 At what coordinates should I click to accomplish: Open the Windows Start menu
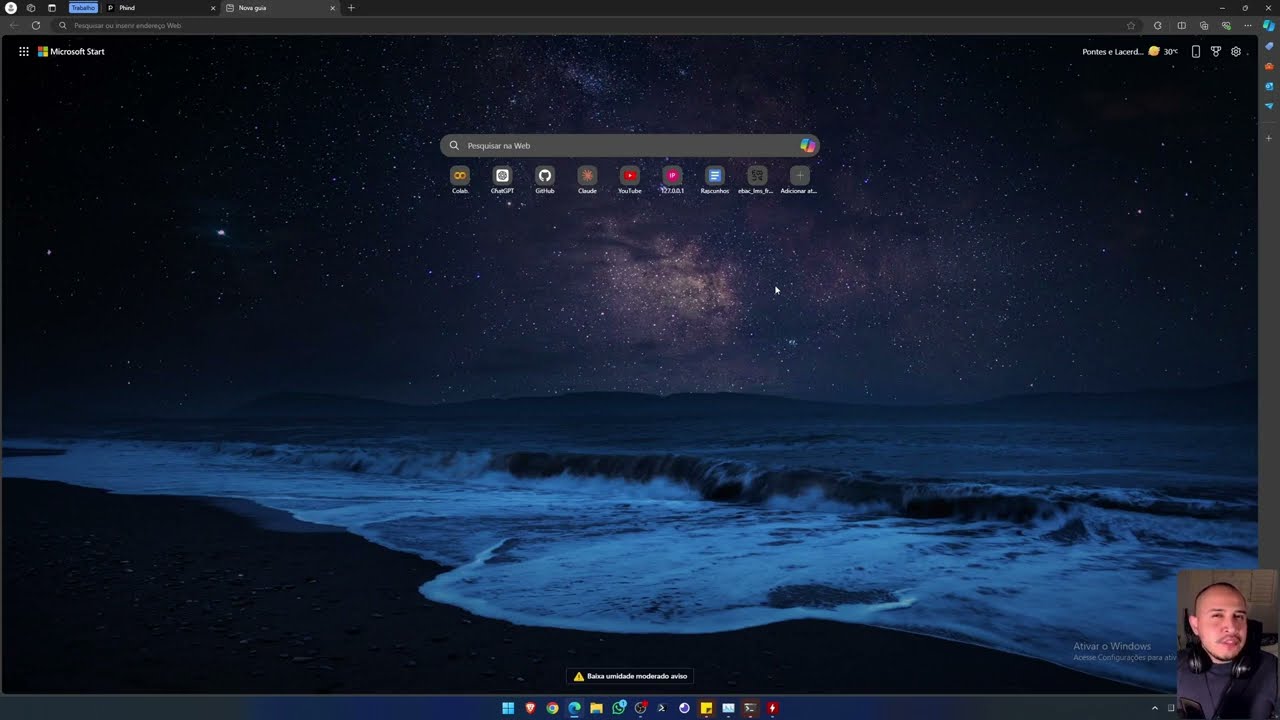click(508, 708)
